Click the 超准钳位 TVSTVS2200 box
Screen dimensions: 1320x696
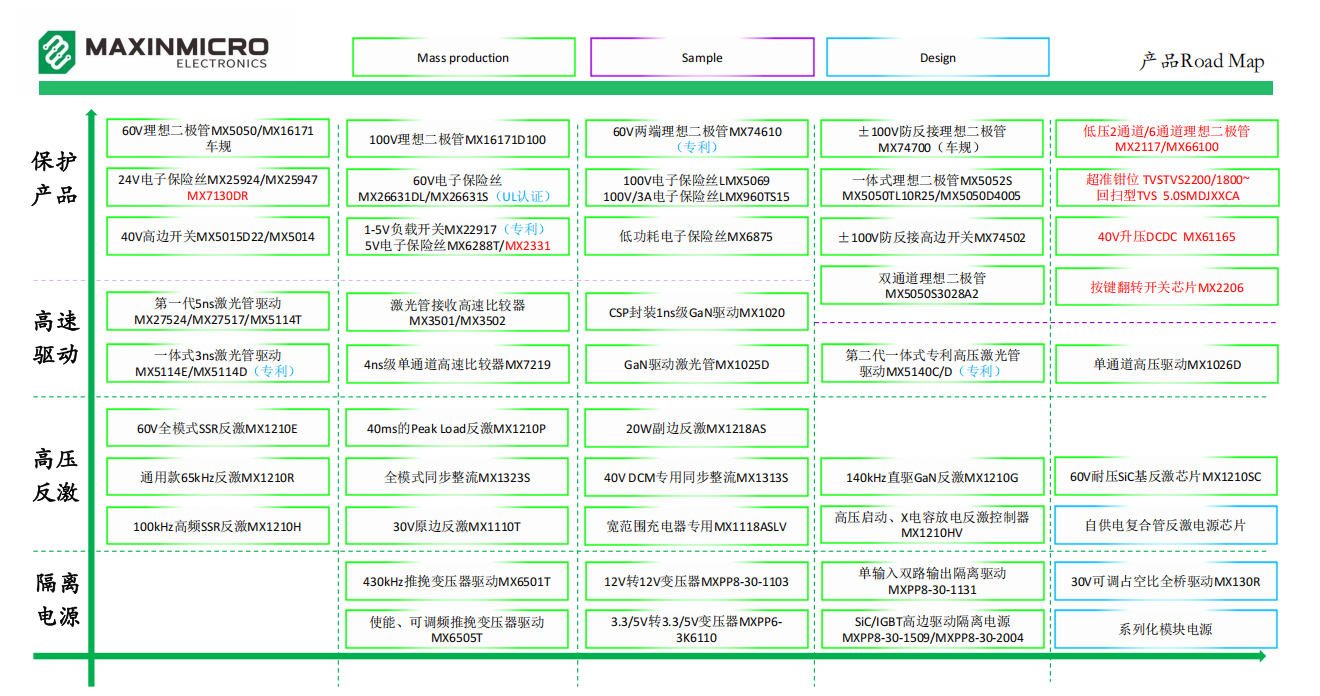1166,188
